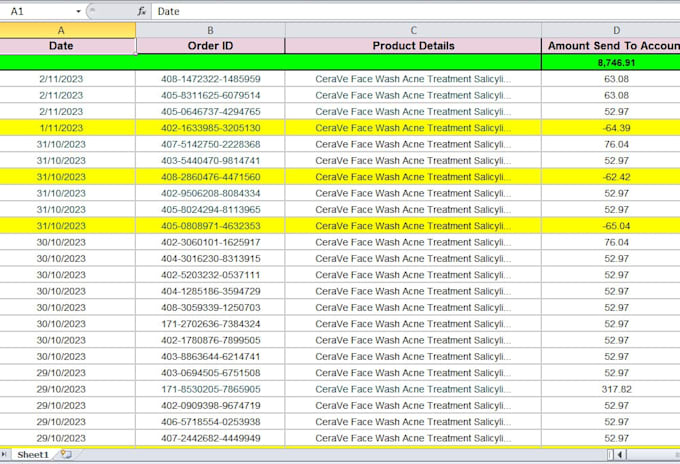Click the negative amount -65.04

click(611, 226)
